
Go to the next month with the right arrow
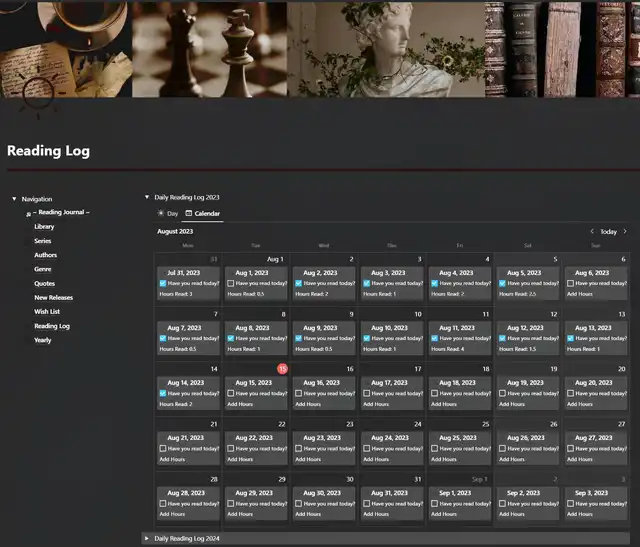[625, 231]
